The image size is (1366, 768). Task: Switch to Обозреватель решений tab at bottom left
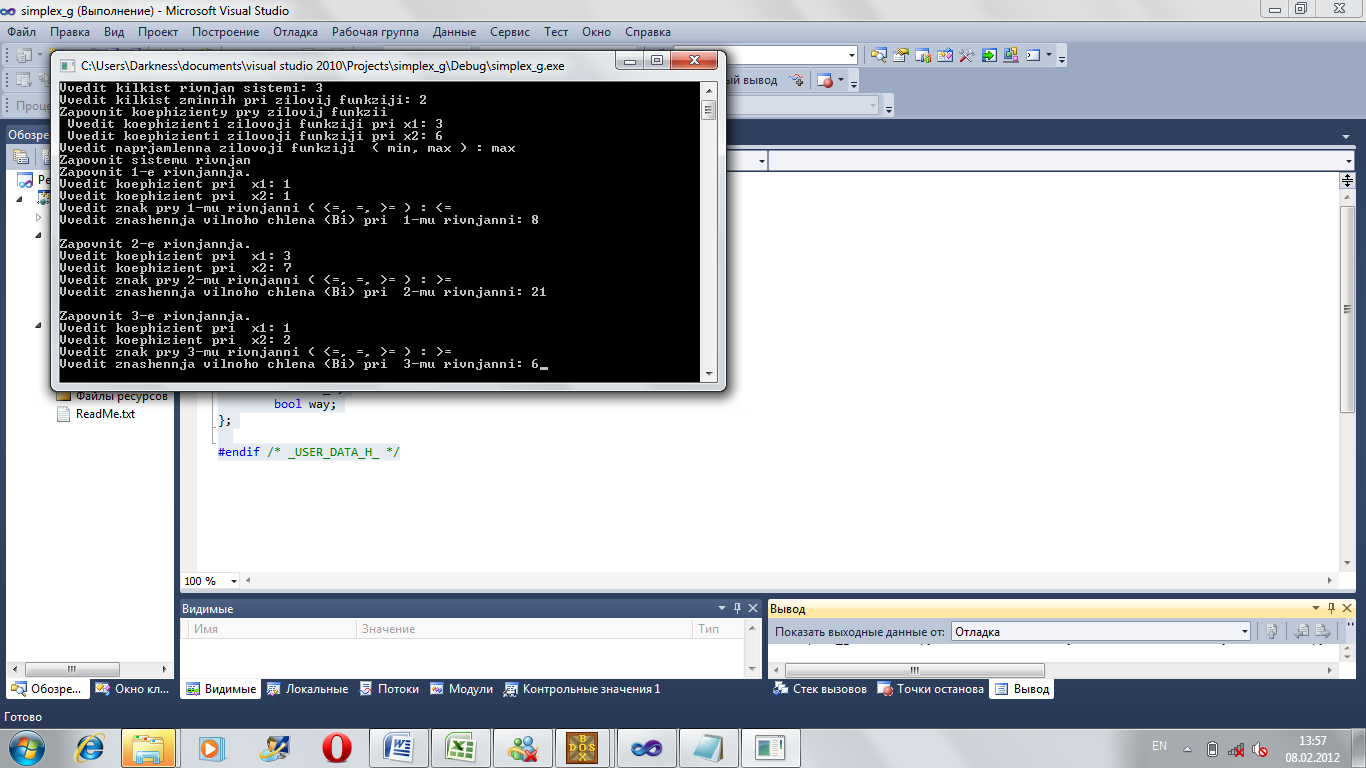coord(47,689)
